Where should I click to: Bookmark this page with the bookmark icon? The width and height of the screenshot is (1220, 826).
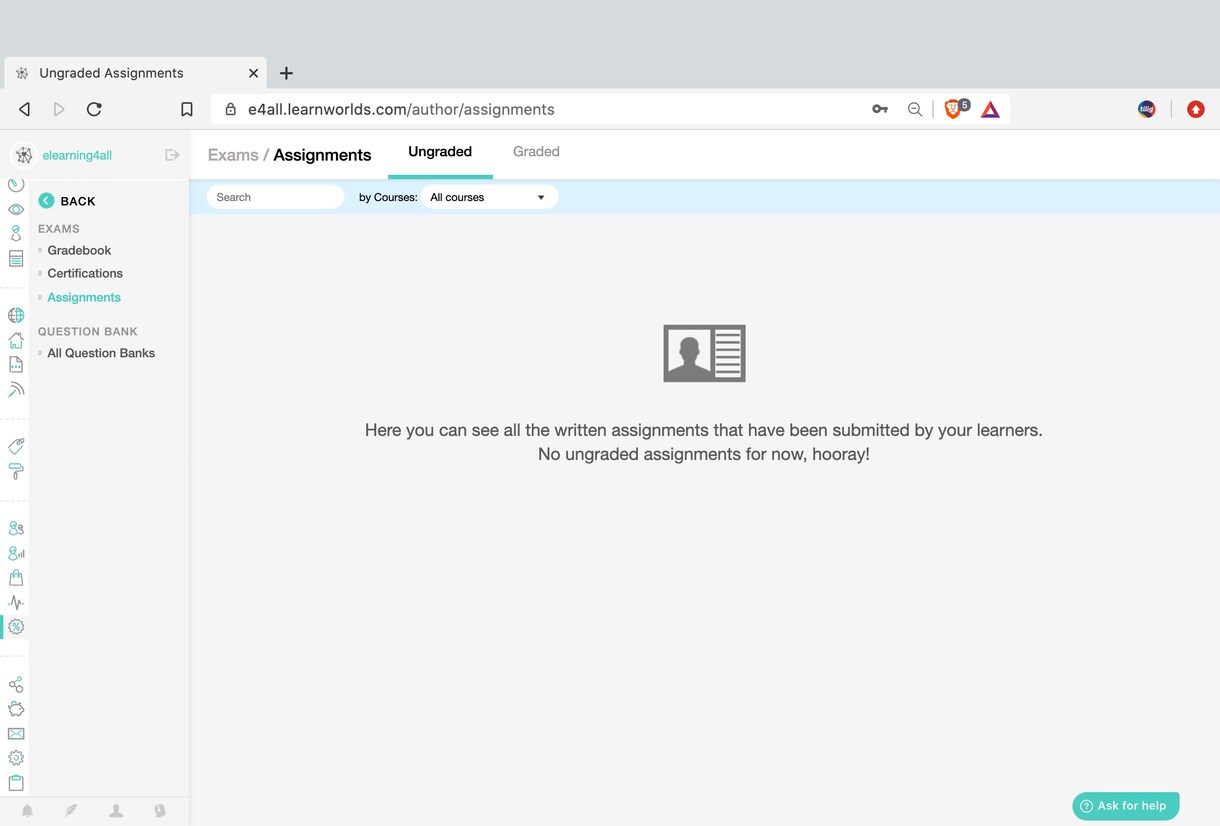(x=187, y=109)
